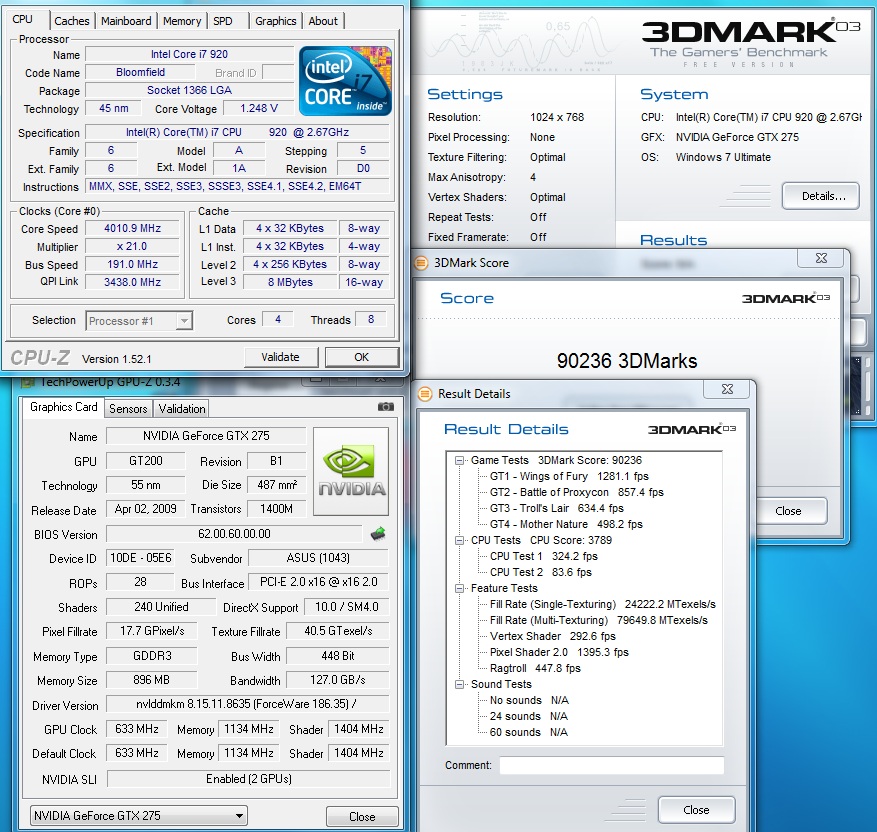Switch to the Sensors tab in GPU-Z
877x832 pixels.
(x=128, y=409)
